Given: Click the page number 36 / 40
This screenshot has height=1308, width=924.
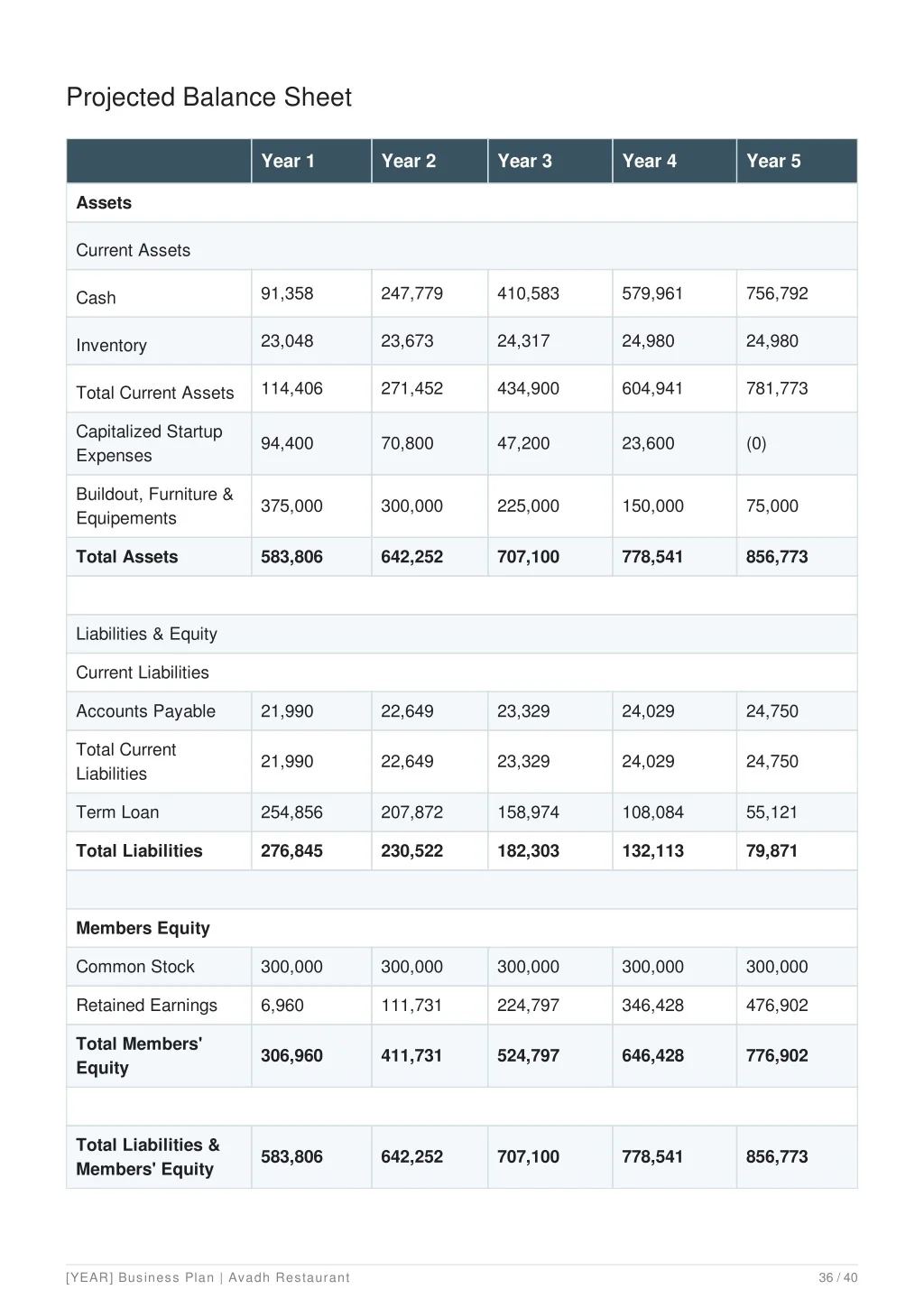Looking at the screenshot, I should click(x=837, y=1277).
